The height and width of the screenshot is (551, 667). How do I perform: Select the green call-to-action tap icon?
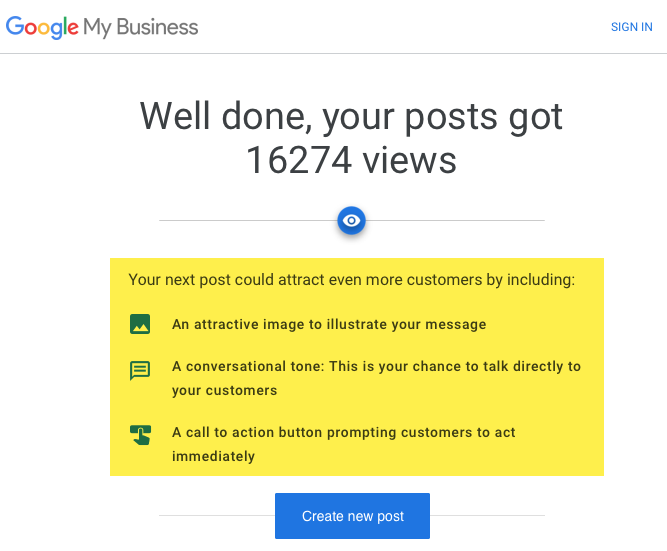pos(140,435)
